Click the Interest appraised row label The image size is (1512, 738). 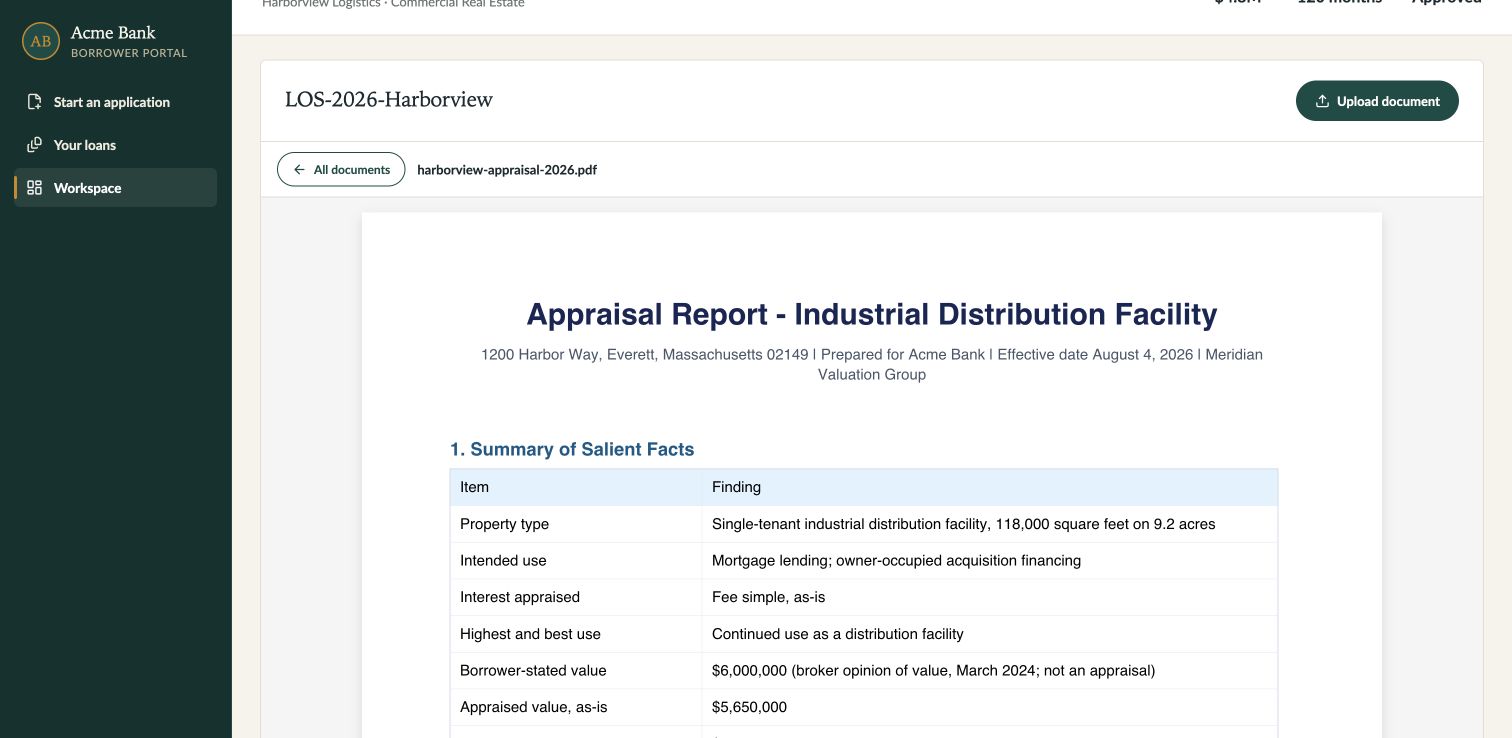(x=520, y=597)
